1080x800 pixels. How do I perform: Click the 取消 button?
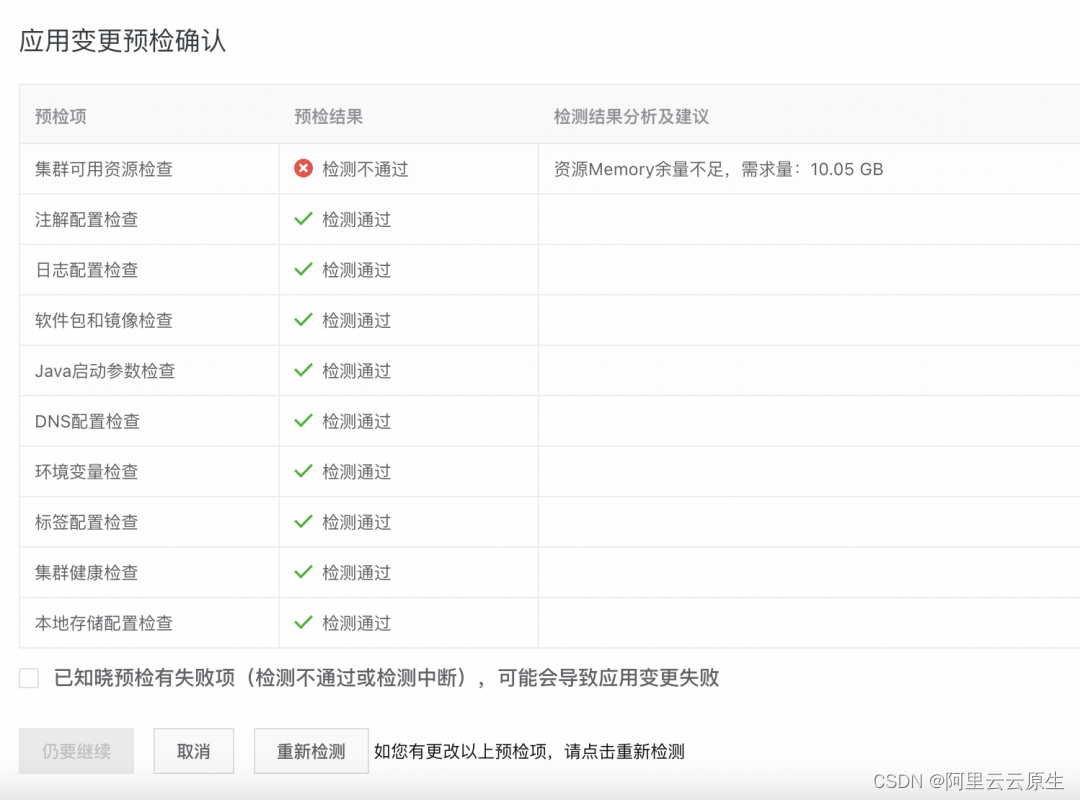tap(194, 751)
